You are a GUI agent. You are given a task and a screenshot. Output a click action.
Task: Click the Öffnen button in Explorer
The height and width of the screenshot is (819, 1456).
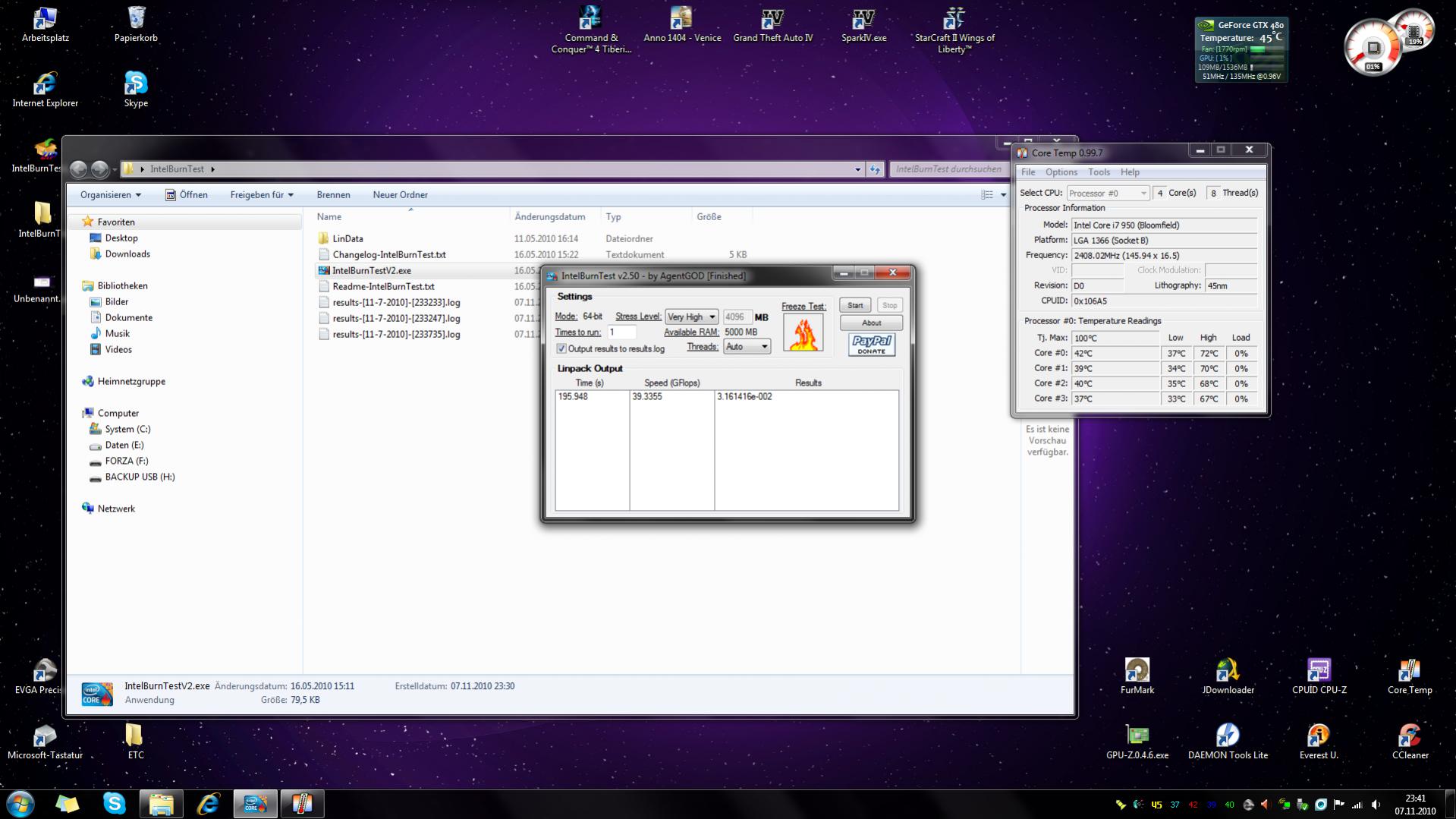187,195
